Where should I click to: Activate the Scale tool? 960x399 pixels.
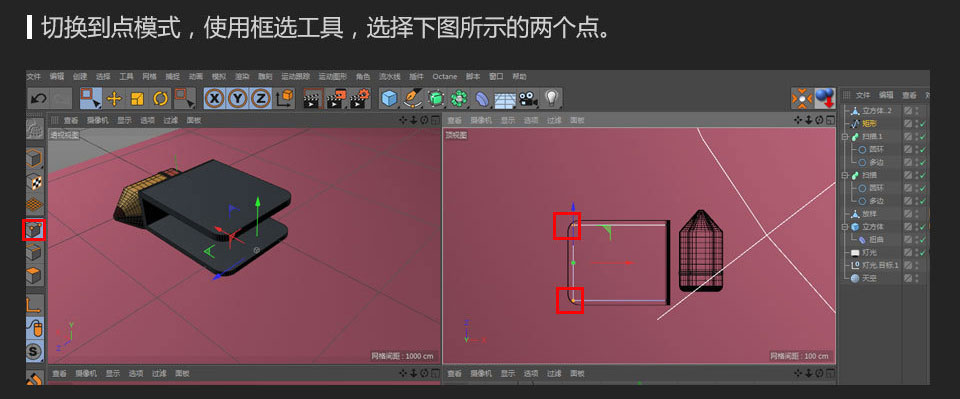tap(137, 99)
